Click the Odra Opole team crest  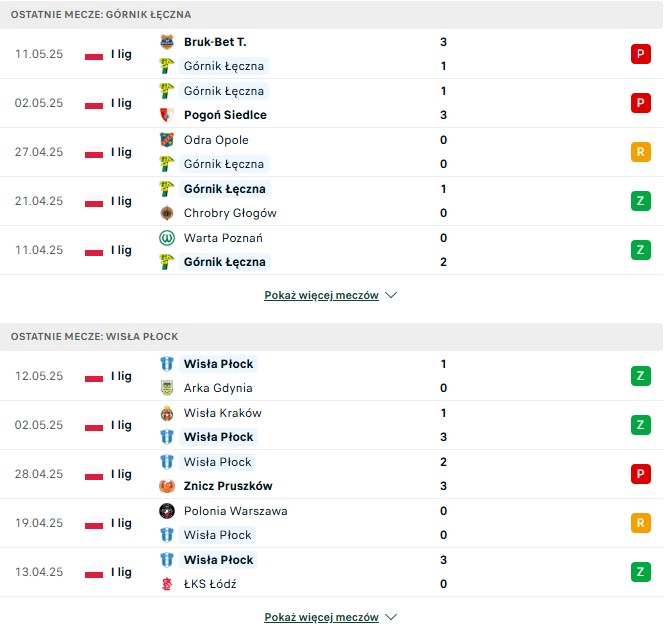pos(167,140)
